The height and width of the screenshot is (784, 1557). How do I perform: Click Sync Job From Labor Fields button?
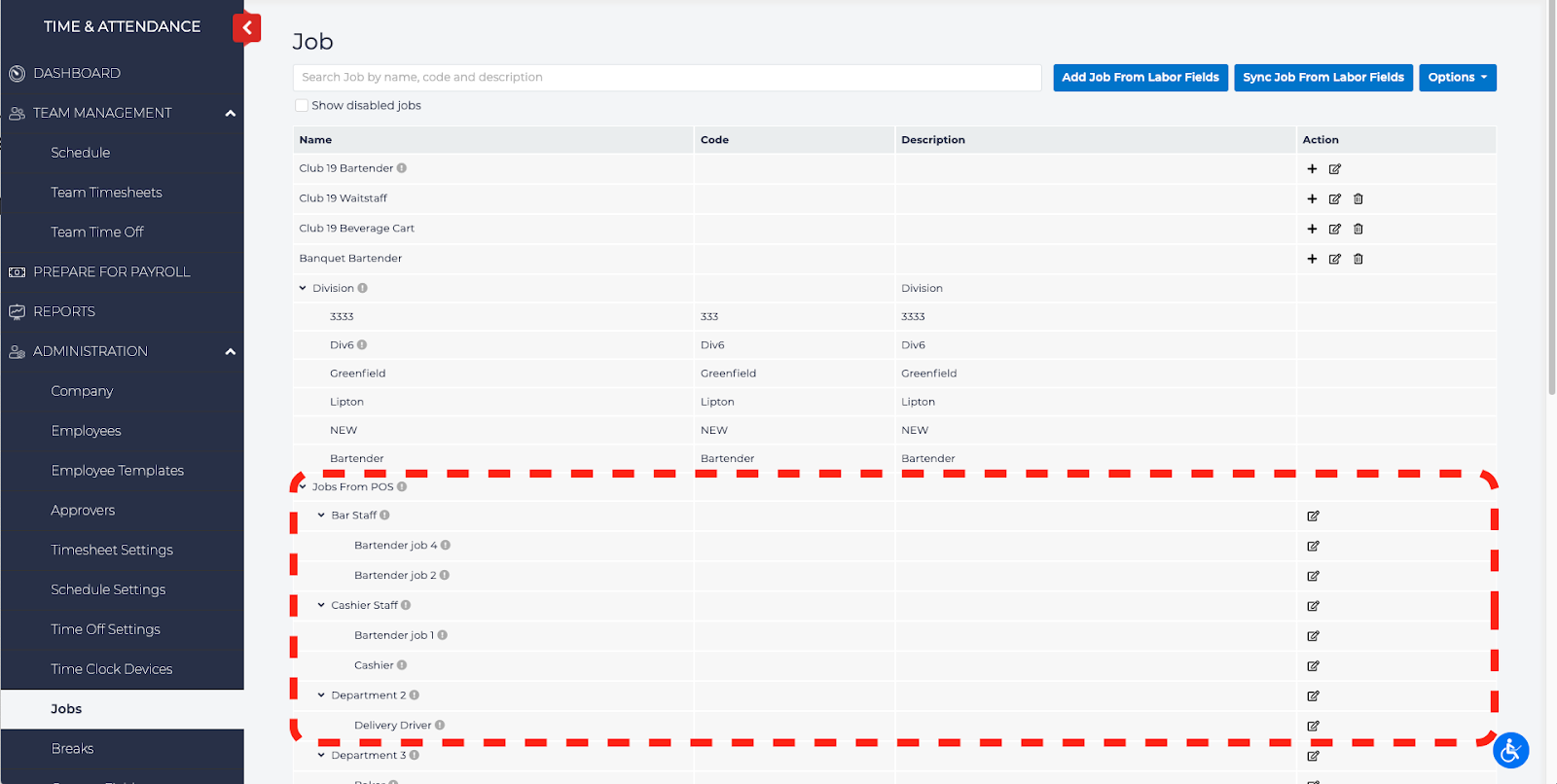tap(1322, 78)
